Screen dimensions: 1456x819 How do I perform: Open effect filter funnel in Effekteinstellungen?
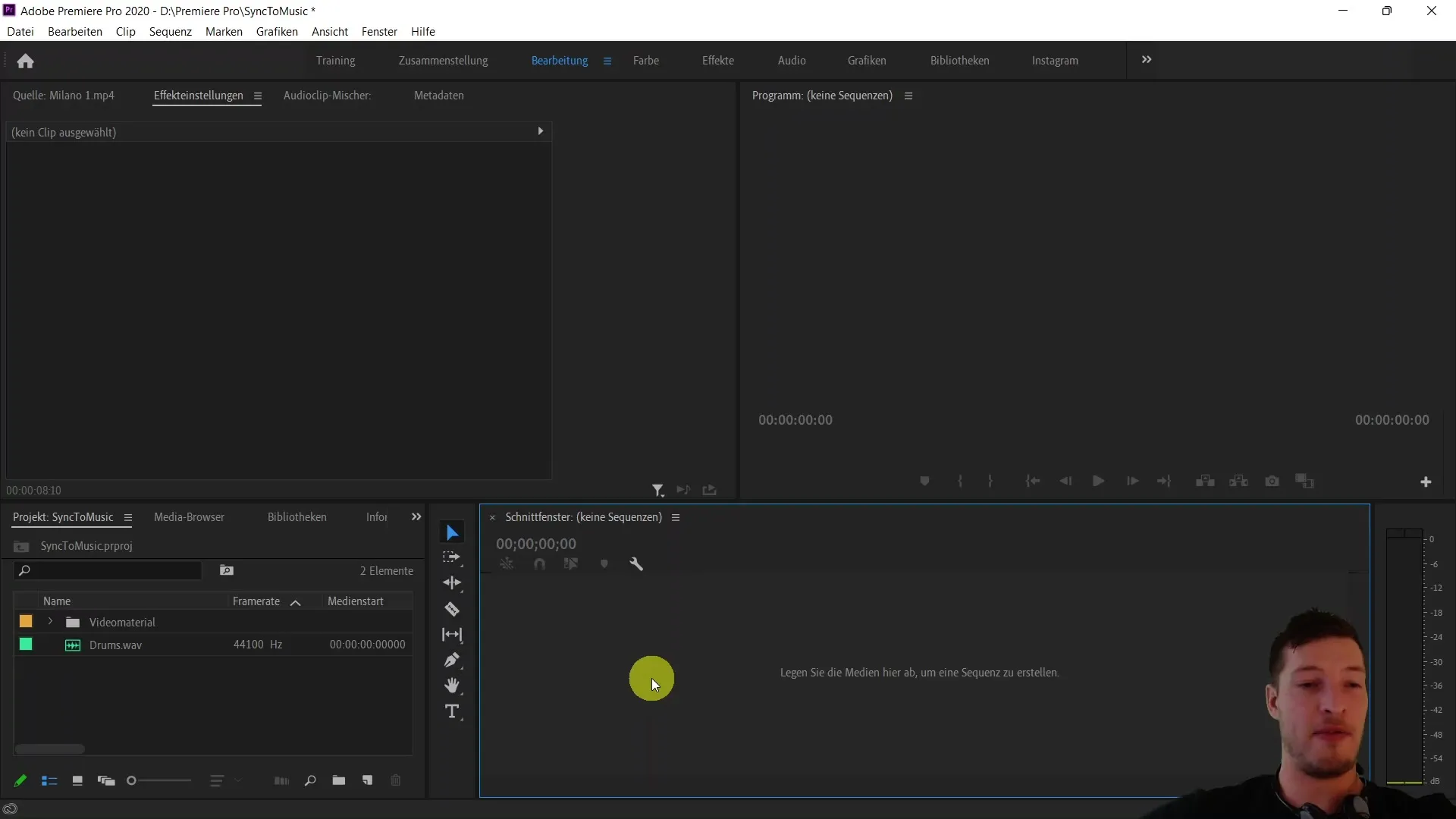(x=657, y=491)
